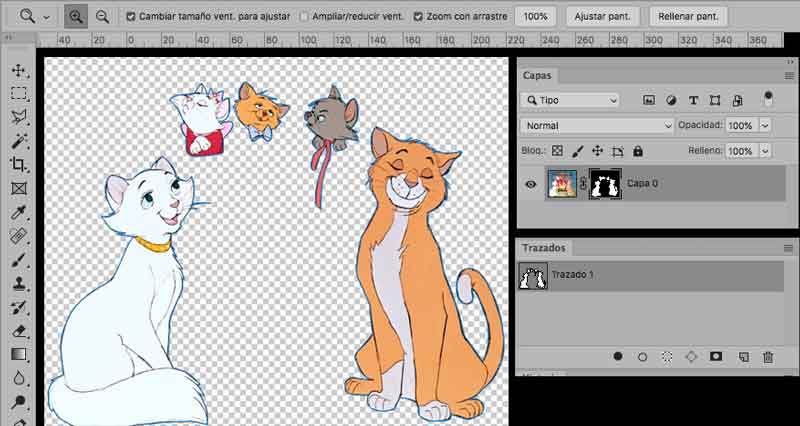Filter layers by smart objects icon
Image resolution: width=800 pixels, height=426 pixels.
point(737,101)
